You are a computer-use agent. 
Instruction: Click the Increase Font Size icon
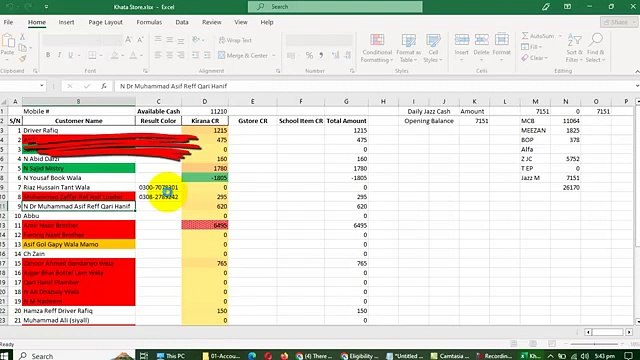[x=129, y=40]
